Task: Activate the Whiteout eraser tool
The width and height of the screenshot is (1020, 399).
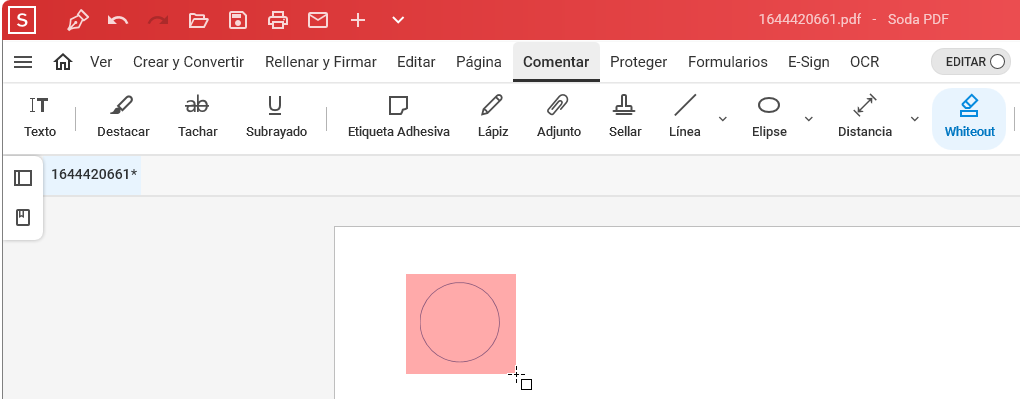Action: coord(969,118)
